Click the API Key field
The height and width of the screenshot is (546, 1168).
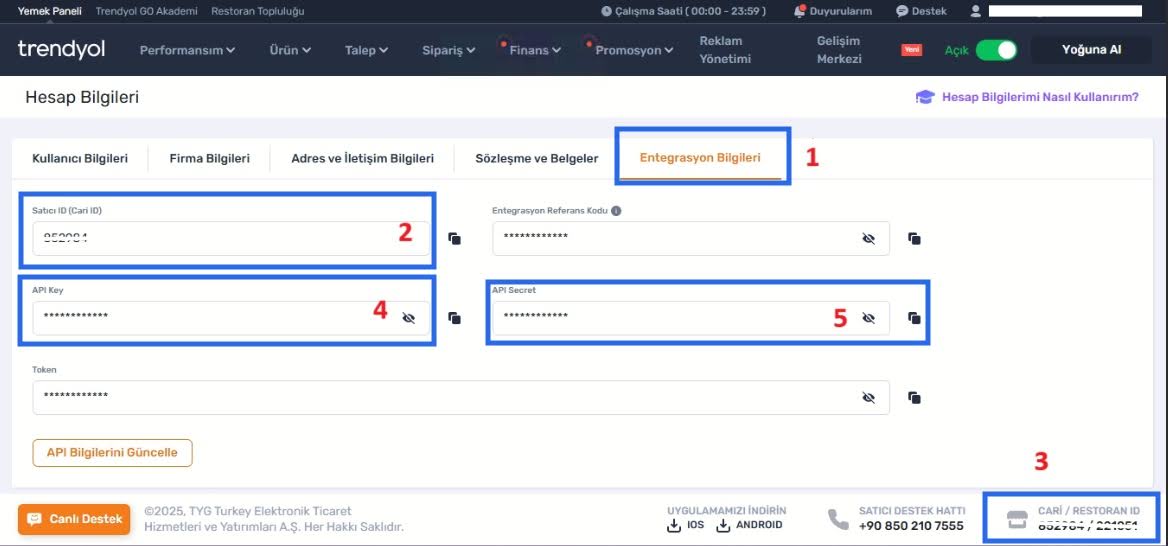pyautogui.click(x=231, y=318)
